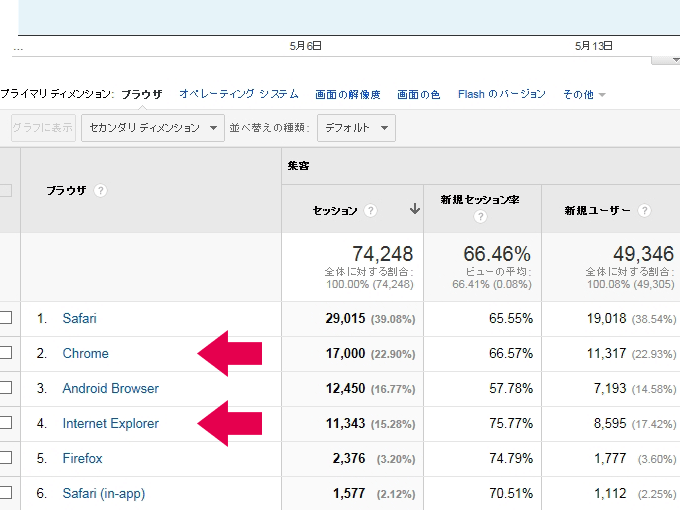Click the 集客 column group header

coord(298,166)
